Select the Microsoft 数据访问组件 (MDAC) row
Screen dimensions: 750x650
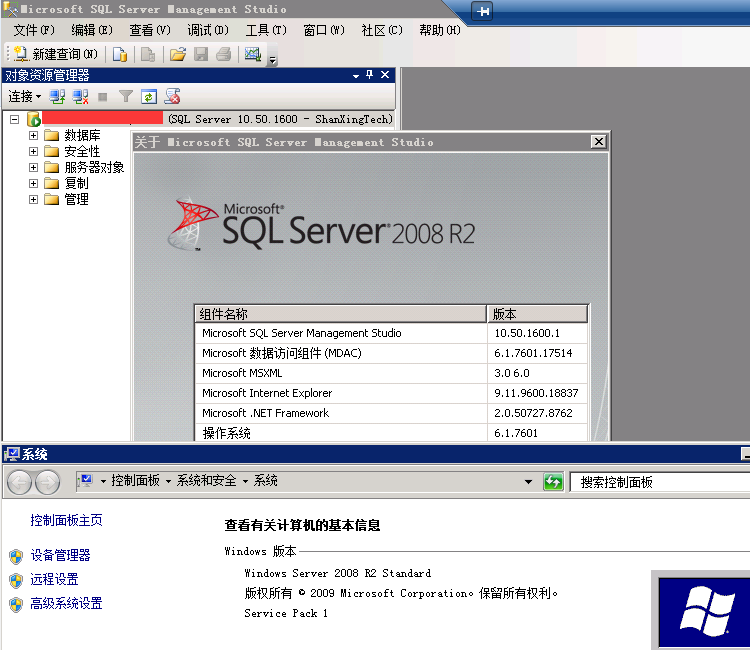(x=391, y=353)
